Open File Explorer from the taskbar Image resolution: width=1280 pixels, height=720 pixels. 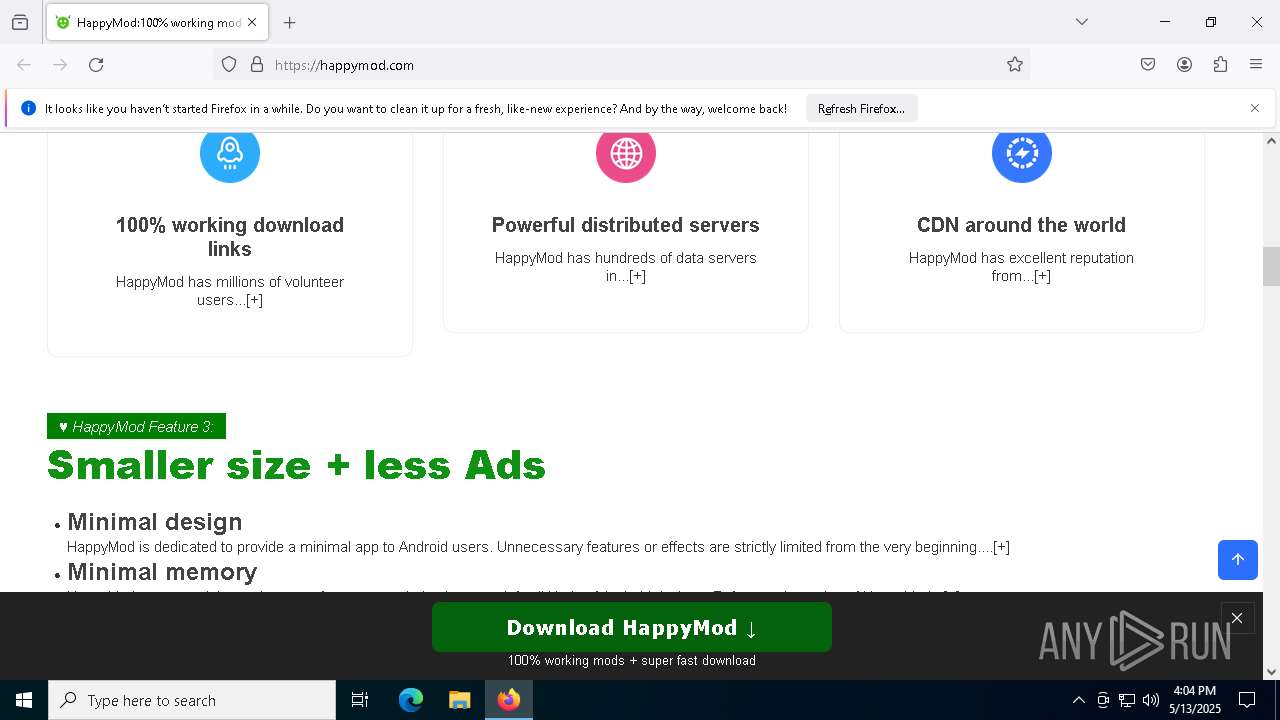459,700
